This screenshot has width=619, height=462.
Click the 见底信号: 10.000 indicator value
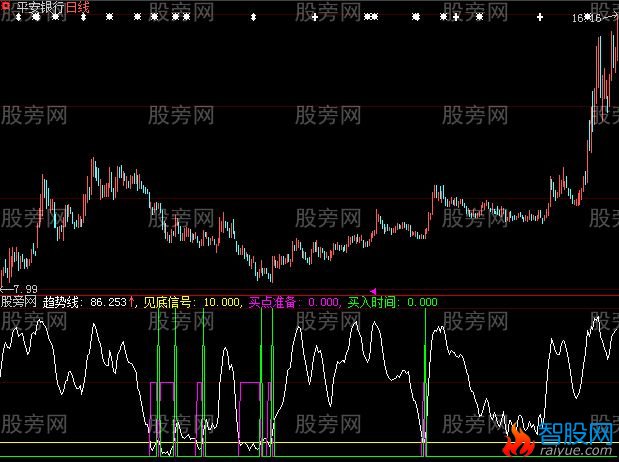pos(191,302)
